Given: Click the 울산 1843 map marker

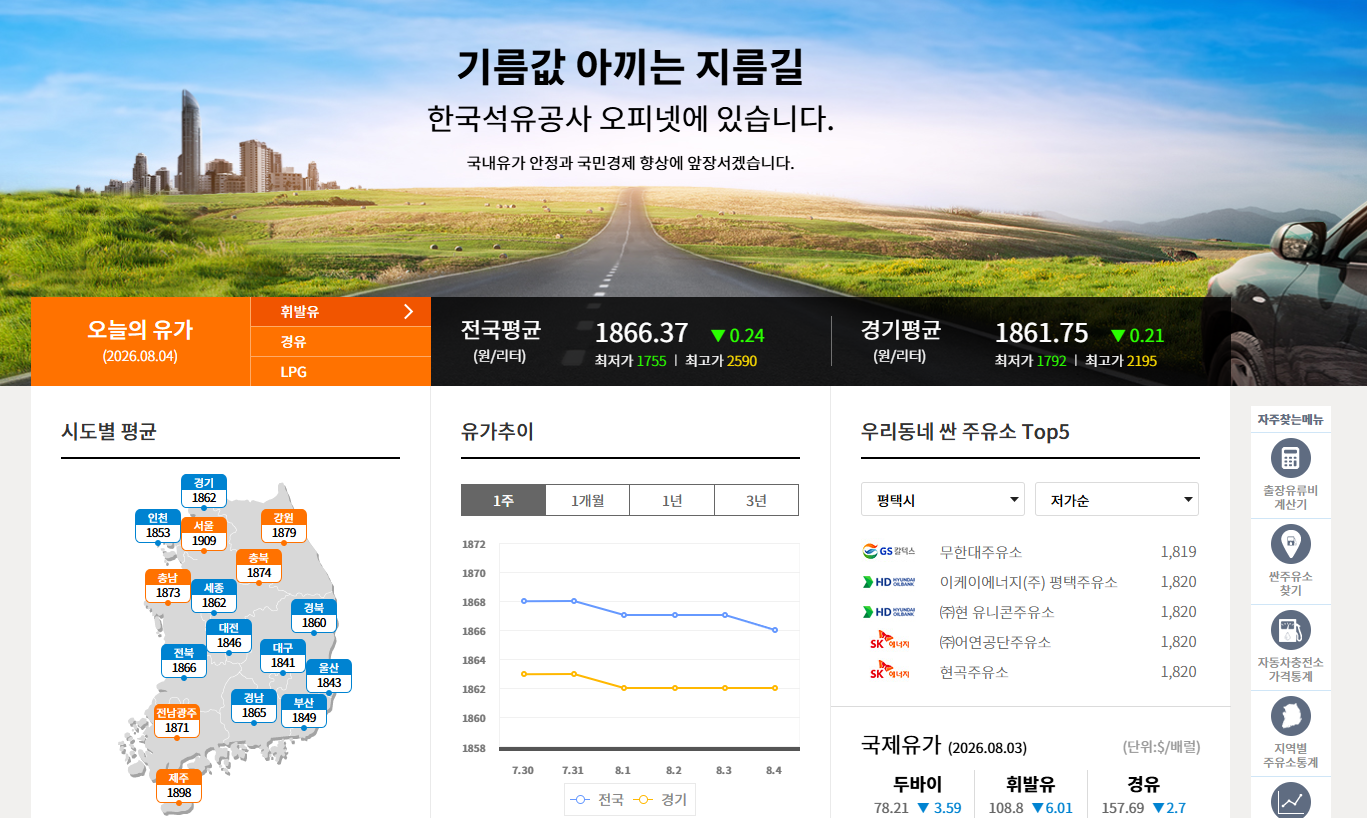Looking at the screenshot, I should (329, 676).
